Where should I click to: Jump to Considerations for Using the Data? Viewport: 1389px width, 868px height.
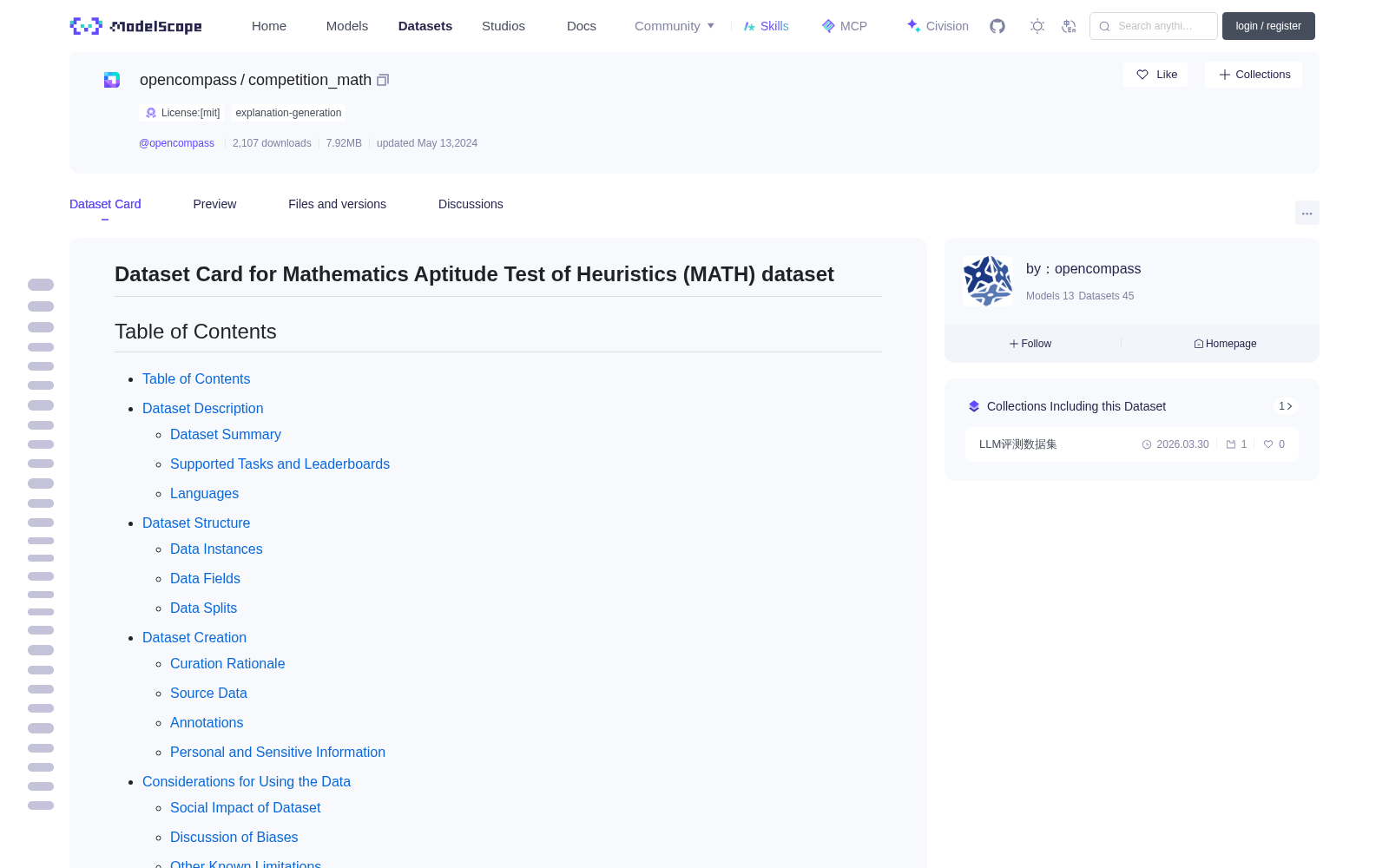tap(247, 782)
